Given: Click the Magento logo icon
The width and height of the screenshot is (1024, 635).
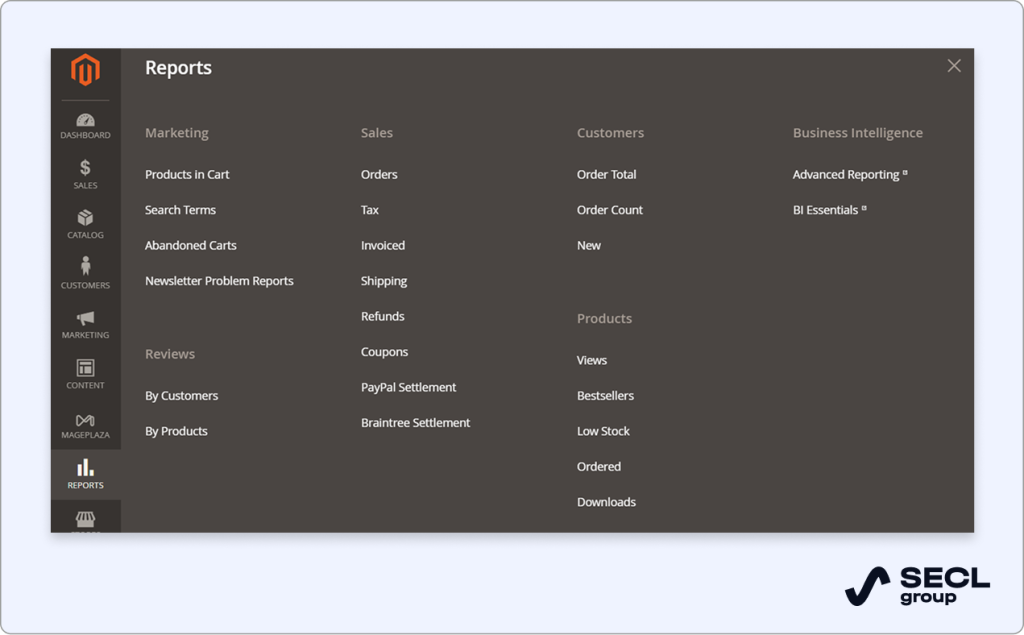Looking at the screenshot, I should [x=85, y=71].
